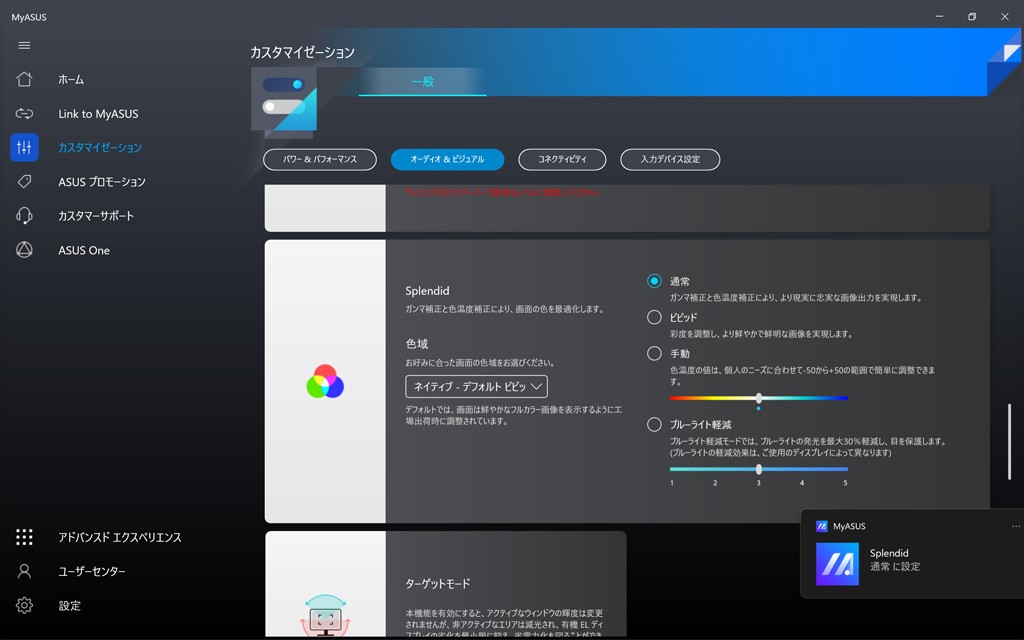Screen dimensions: 1024x640
Task: Open カスタマーサポート sidebar item
Action: pyautogui.click(x=96, y=216)
